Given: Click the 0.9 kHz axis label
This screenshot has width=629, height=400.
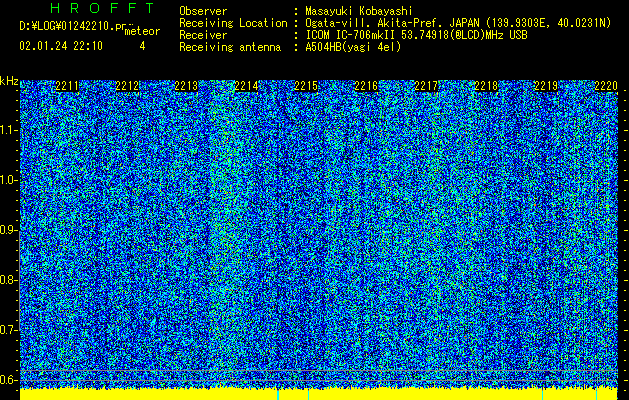Looking at the screenshot, I should [x=8, y=230].
